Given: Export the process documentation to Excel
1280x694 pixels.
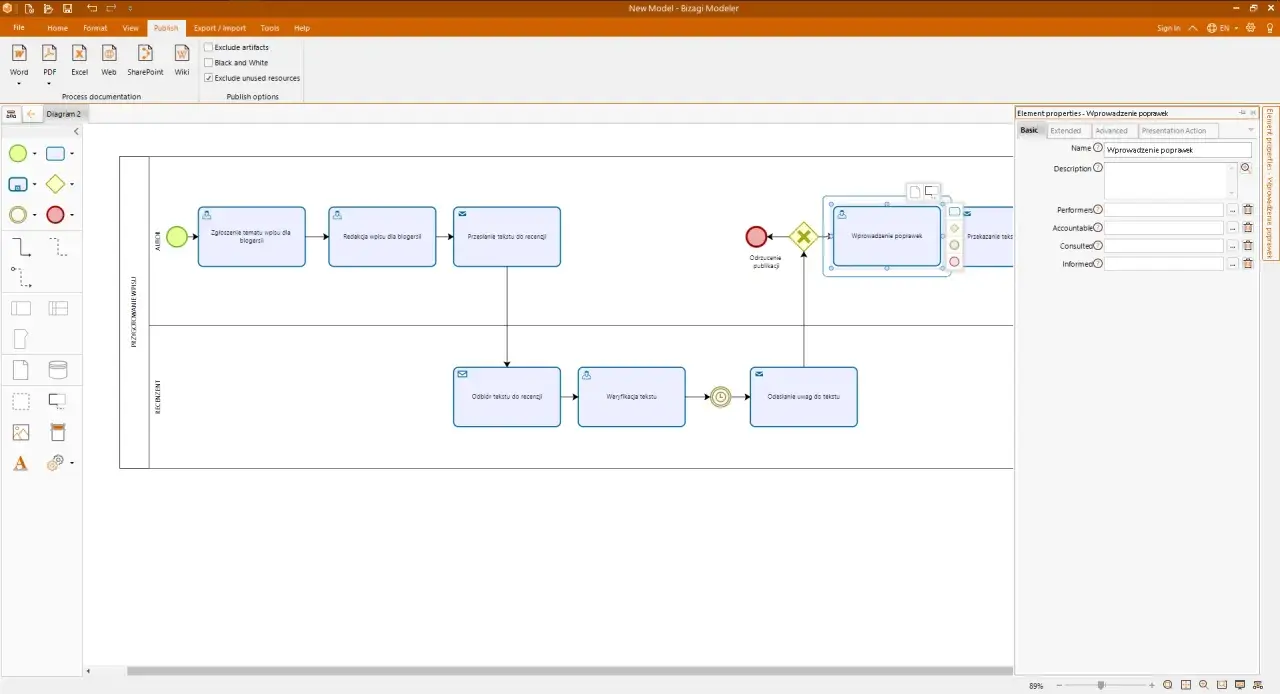Looking at the screenshot, I should tap(79, 61).
